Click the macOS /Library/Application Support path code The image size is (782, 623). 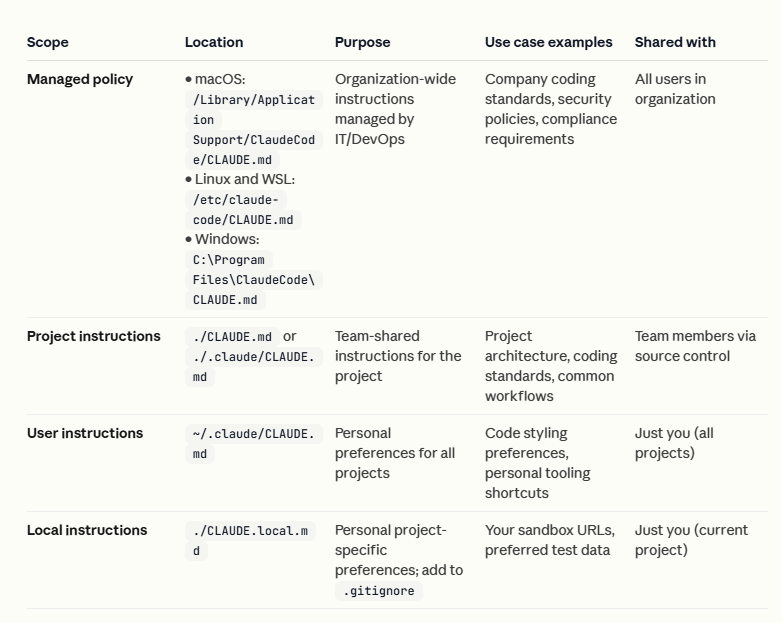(254, 130)
